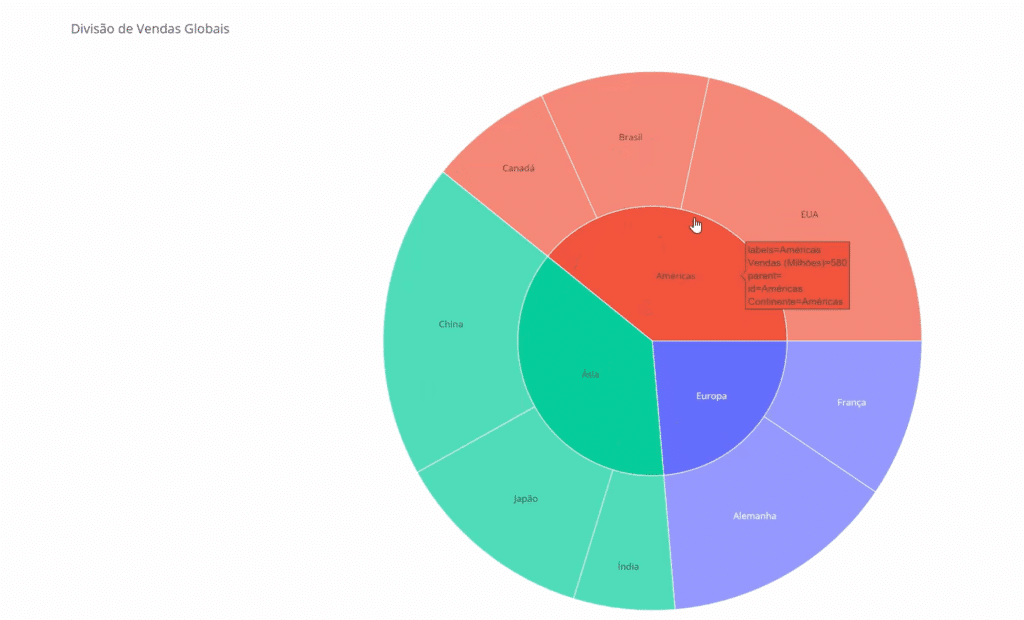The height and width of the screenshot is (620, 1024).
Task: Select the Japão segment
Action: tap(525, 498)
